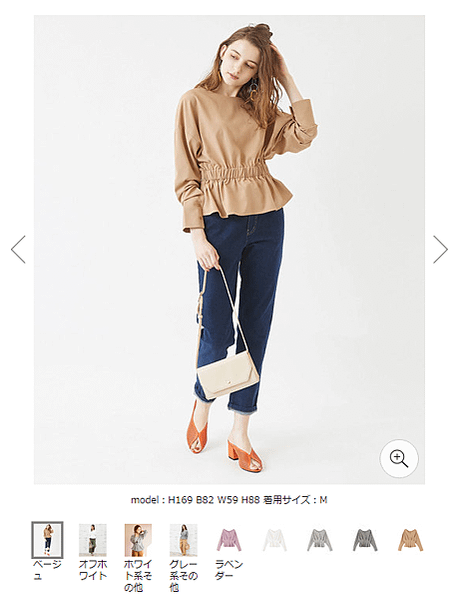Show the オフホワイト model thumbnail
Viewport: 458px width, 599px height.
point(93,540)
